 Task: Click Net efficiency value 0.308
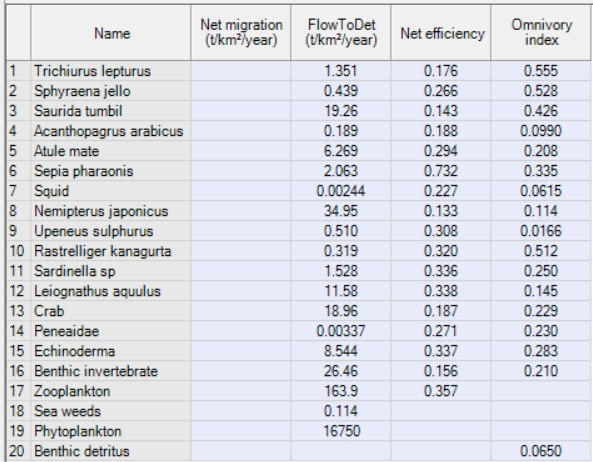[441, 231]
